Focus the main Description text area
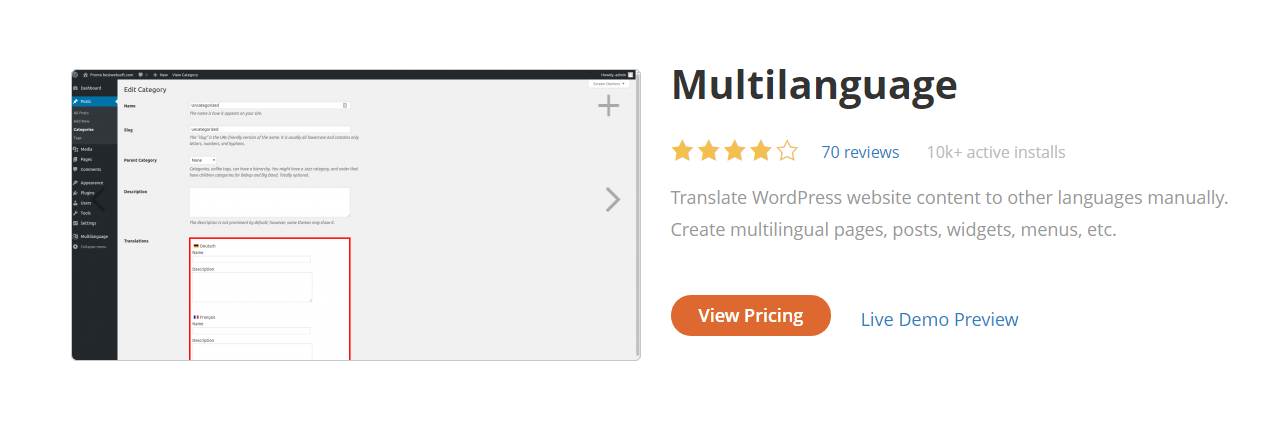 270,202
